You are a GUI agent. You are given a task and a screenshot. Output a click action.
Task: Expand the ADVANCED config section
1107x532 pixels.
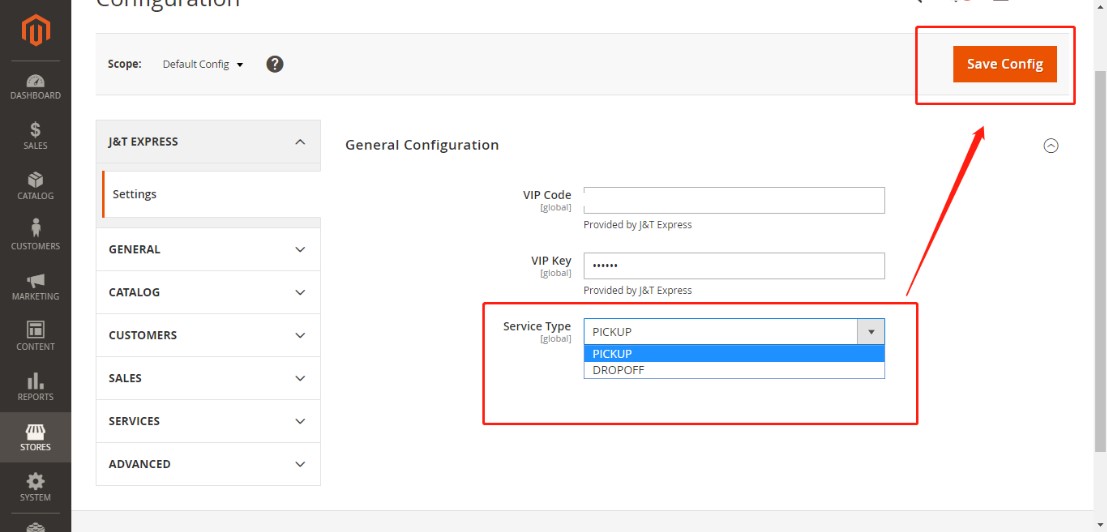208,464
